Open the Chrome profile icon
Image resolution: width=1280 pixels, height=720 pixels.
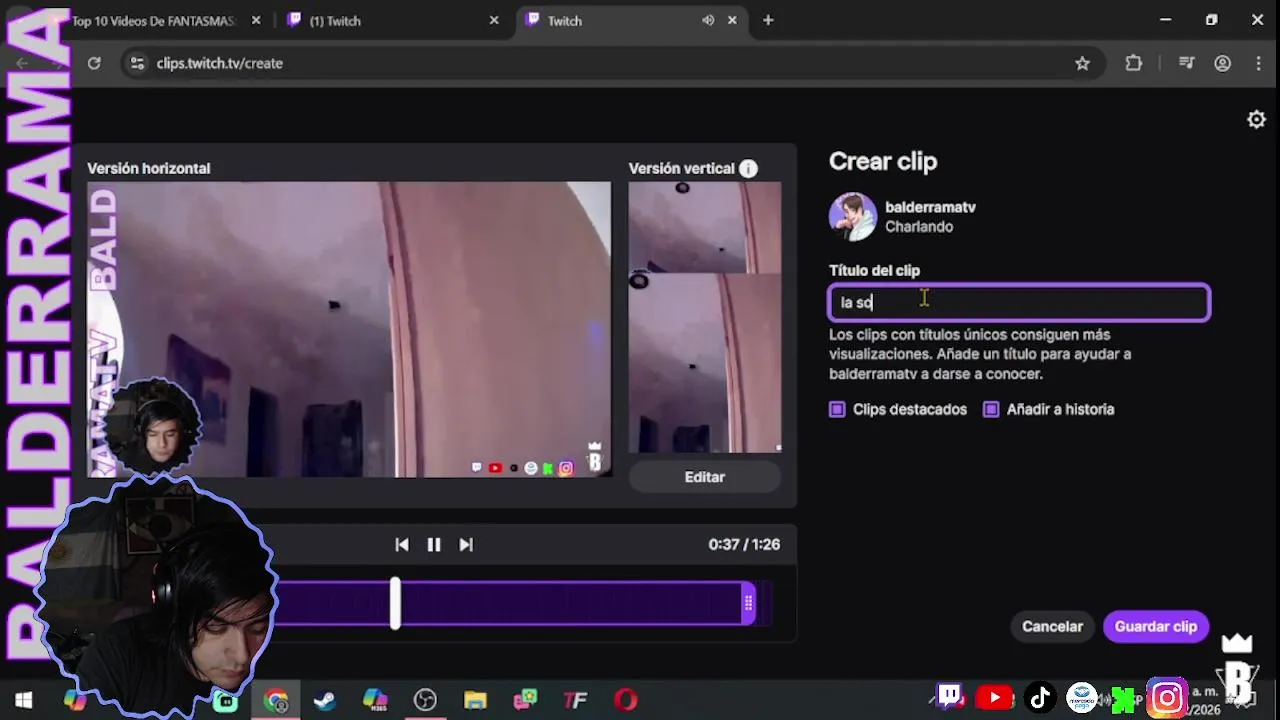coord(1222,63)
